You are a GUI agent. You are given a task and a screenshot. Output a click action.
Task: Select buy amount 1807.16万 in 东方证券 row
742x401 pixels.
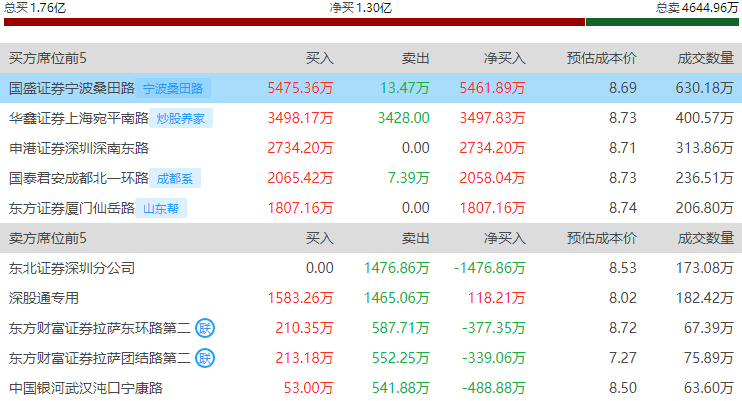pyautogui.click(x=300, y=208)
